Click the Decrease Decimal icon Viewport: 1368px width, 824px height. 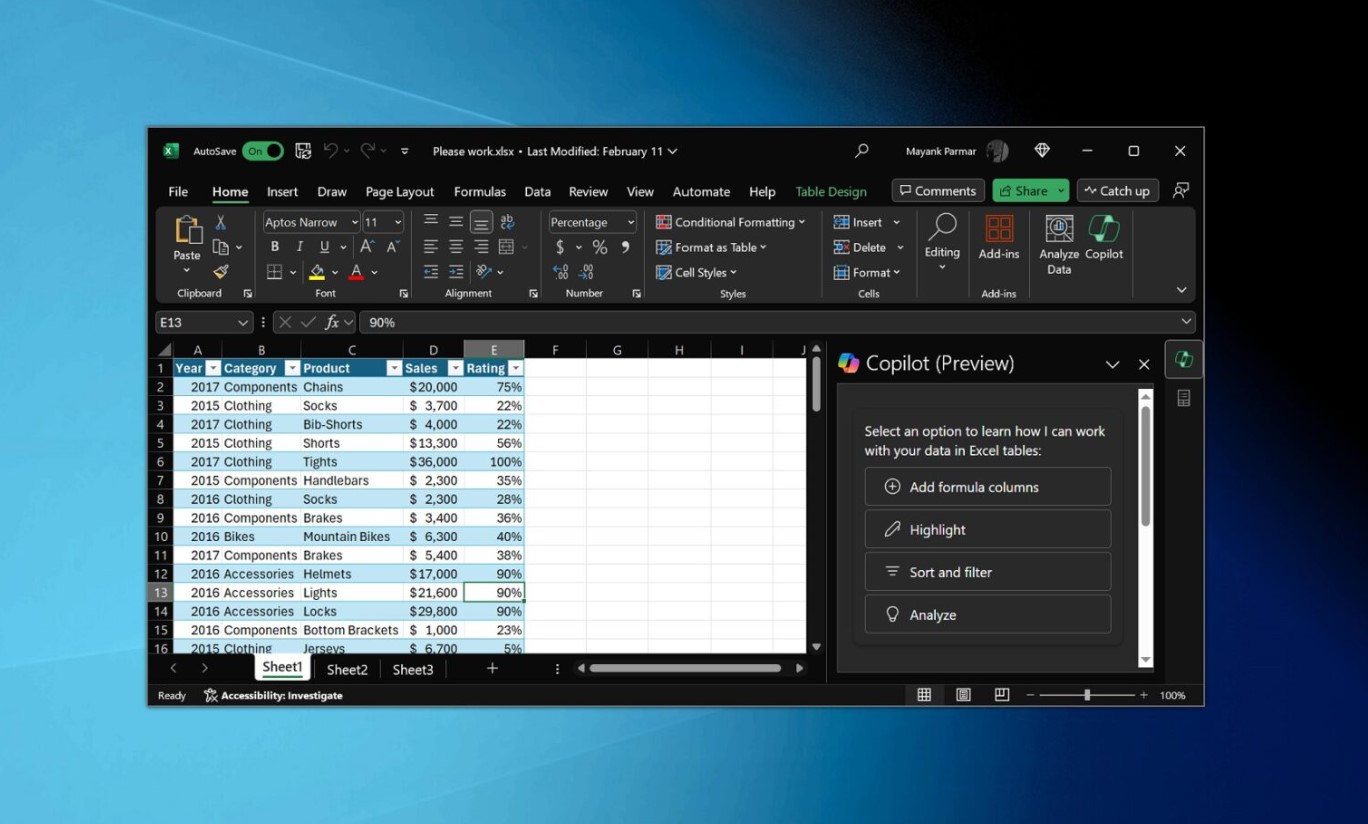click(586, 272)
